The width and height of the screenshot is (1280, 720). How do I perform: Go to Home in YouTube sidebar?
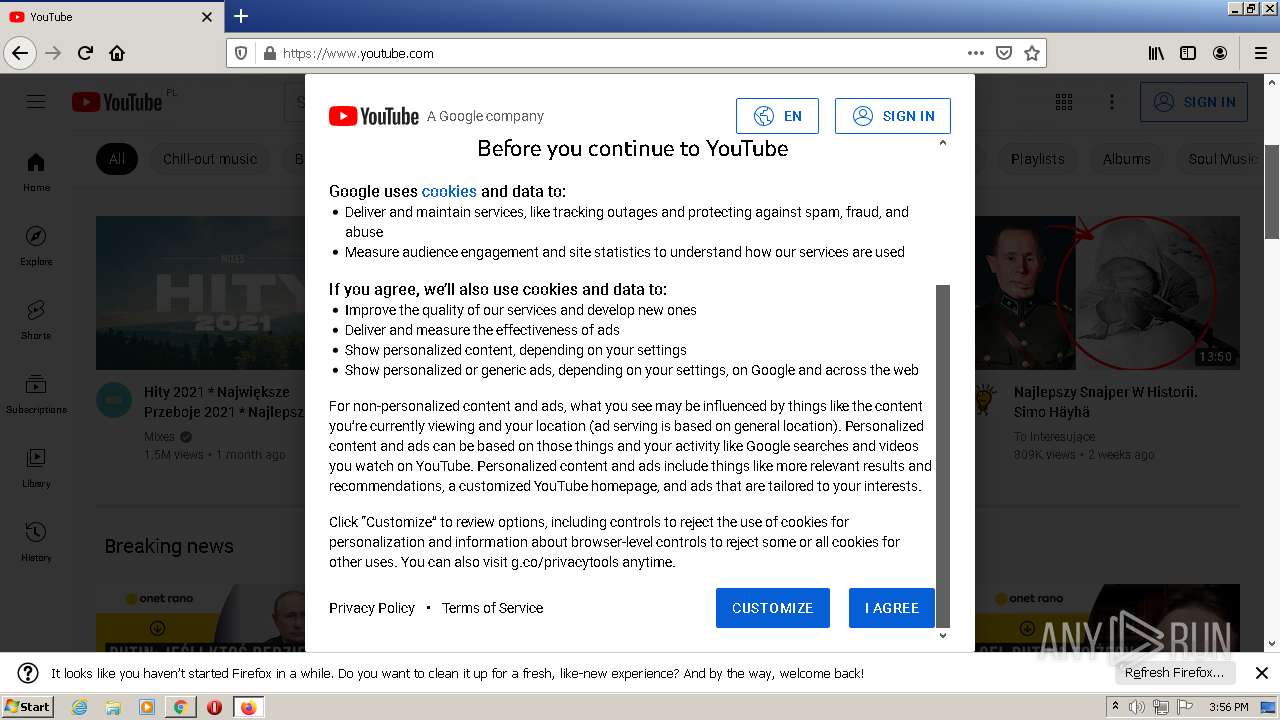pos(36,171)
